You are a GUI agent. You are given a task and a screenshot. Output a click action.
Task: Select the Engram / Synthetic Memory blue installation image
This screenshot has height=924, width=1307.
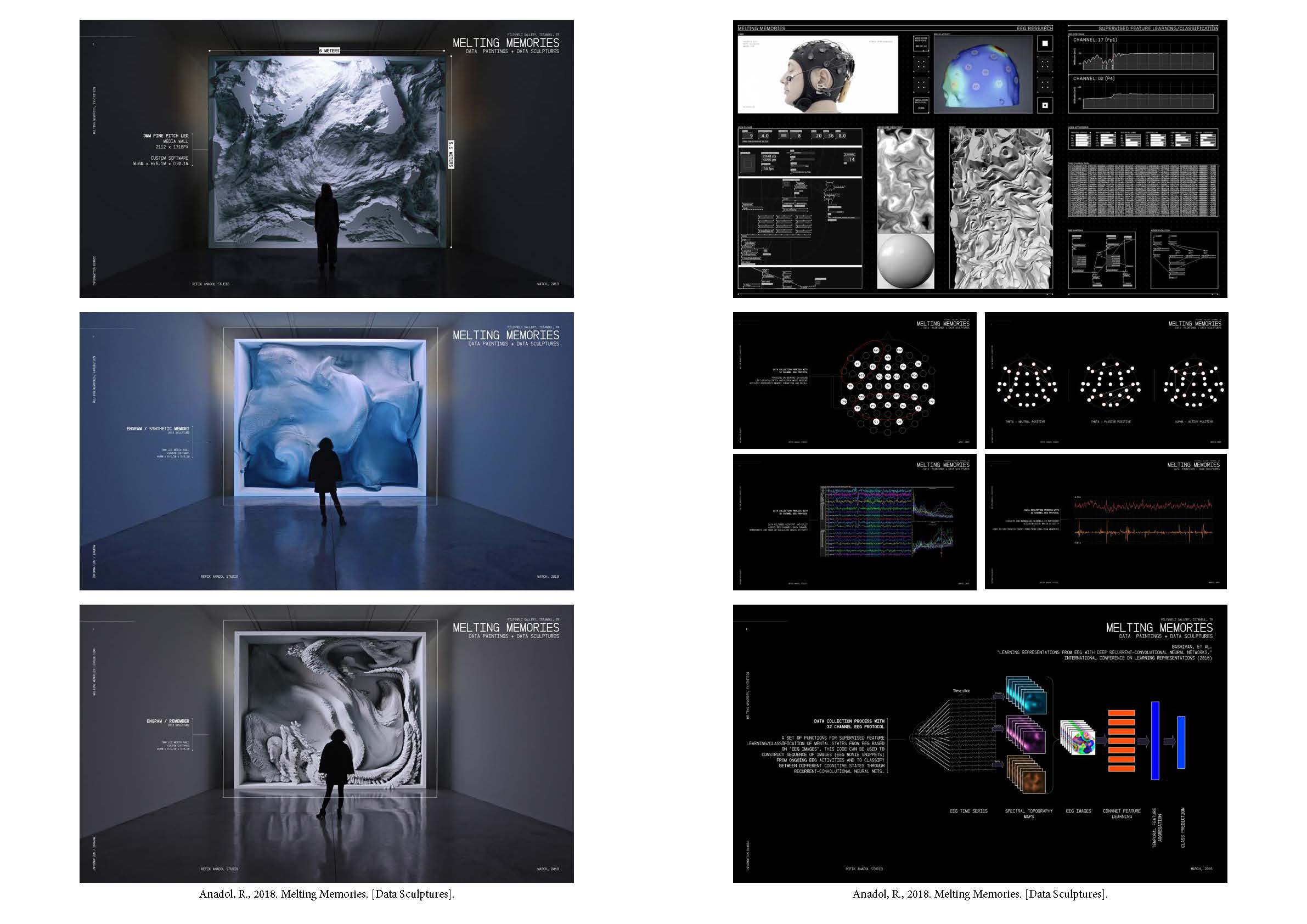click(x=326, y=451)
